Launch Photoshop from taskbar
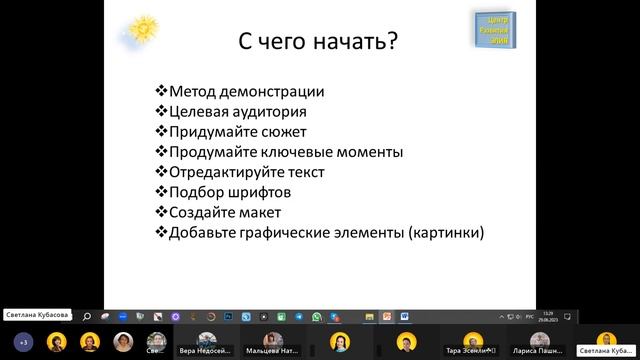Viewport: 640px width, 360px height. pos(228,317)
